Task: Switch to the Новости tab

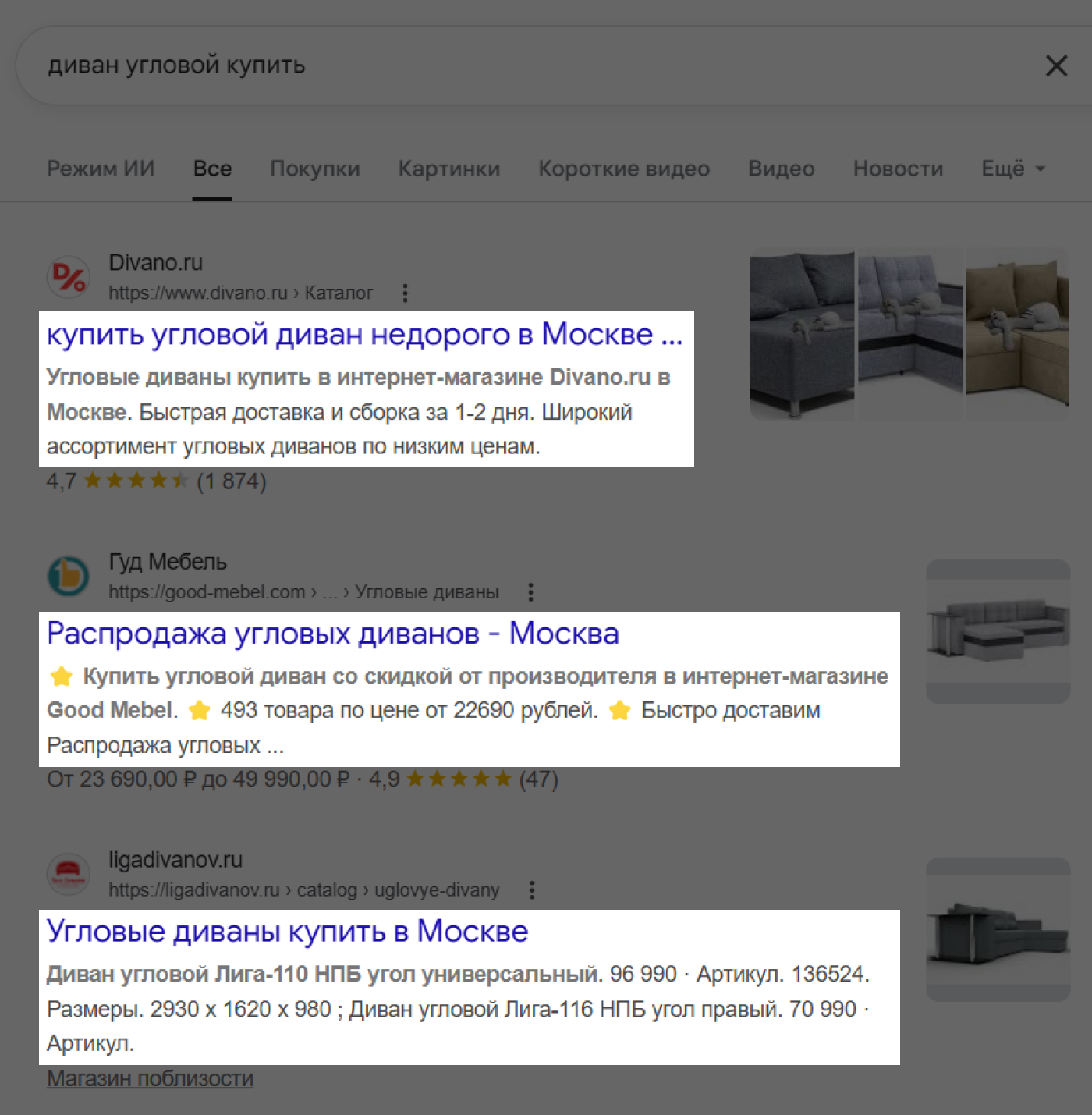Action: (898, 169)
